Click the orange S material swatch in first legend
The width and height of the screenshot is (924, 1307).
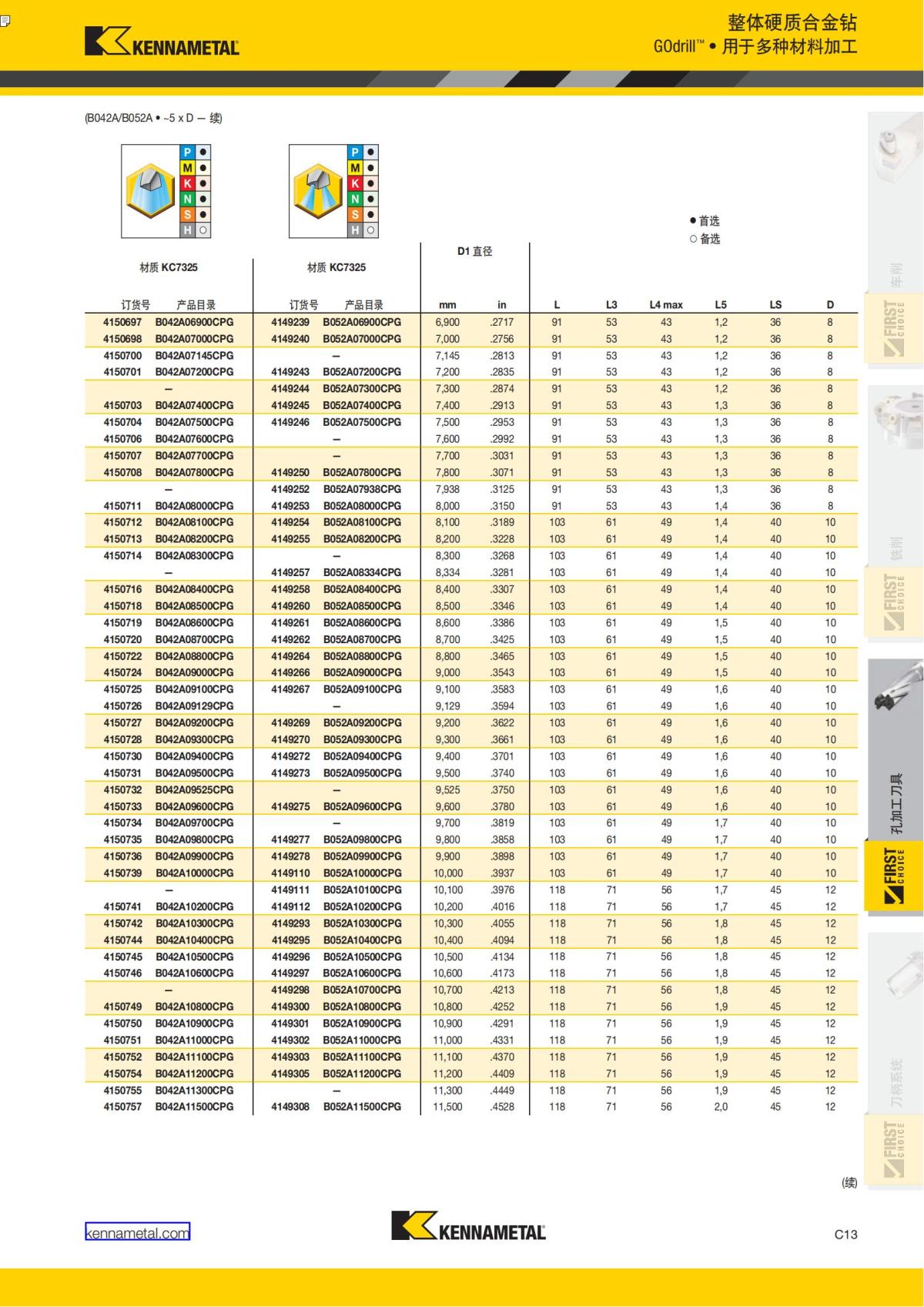pos(187,215)
